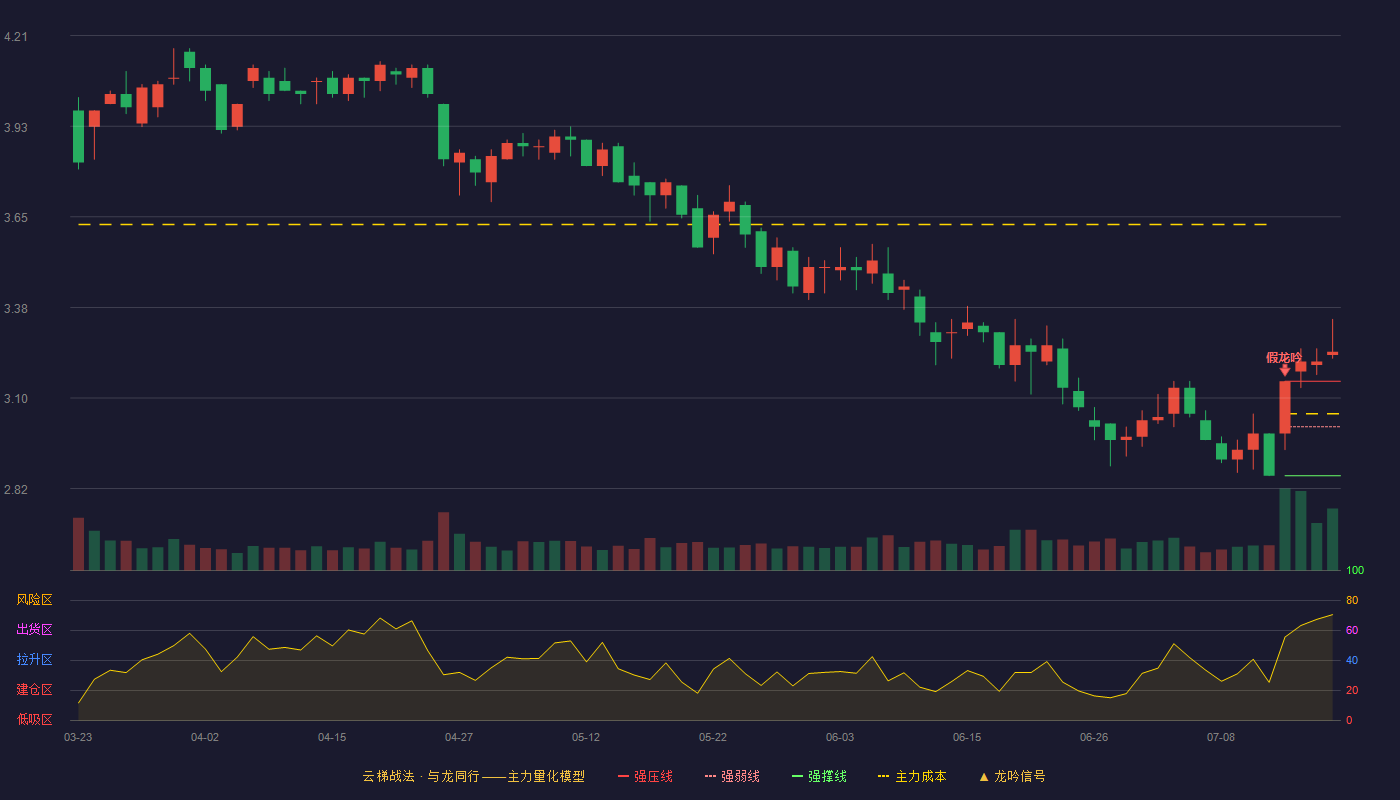The height and width of the screenshot is (800, 1400).
Task: Select the 假龙吟 signal label
Action: [x=1284, y=357]
